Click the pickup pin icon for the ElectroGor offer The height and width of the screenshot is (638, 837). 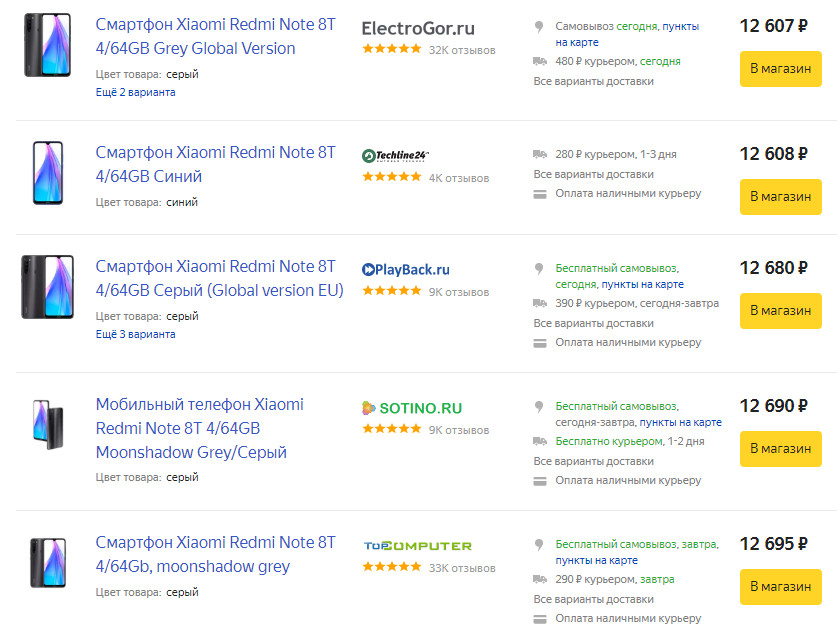click(539, 26)
